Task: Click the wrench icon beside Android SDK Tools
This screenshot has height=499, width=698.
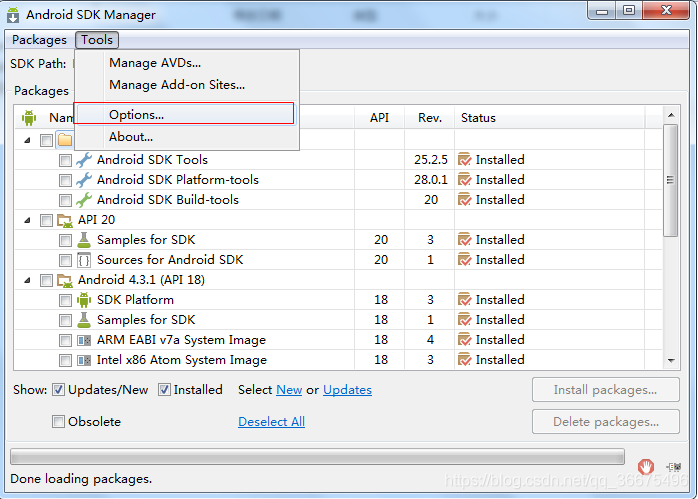Action: click(x=84, y=160)
